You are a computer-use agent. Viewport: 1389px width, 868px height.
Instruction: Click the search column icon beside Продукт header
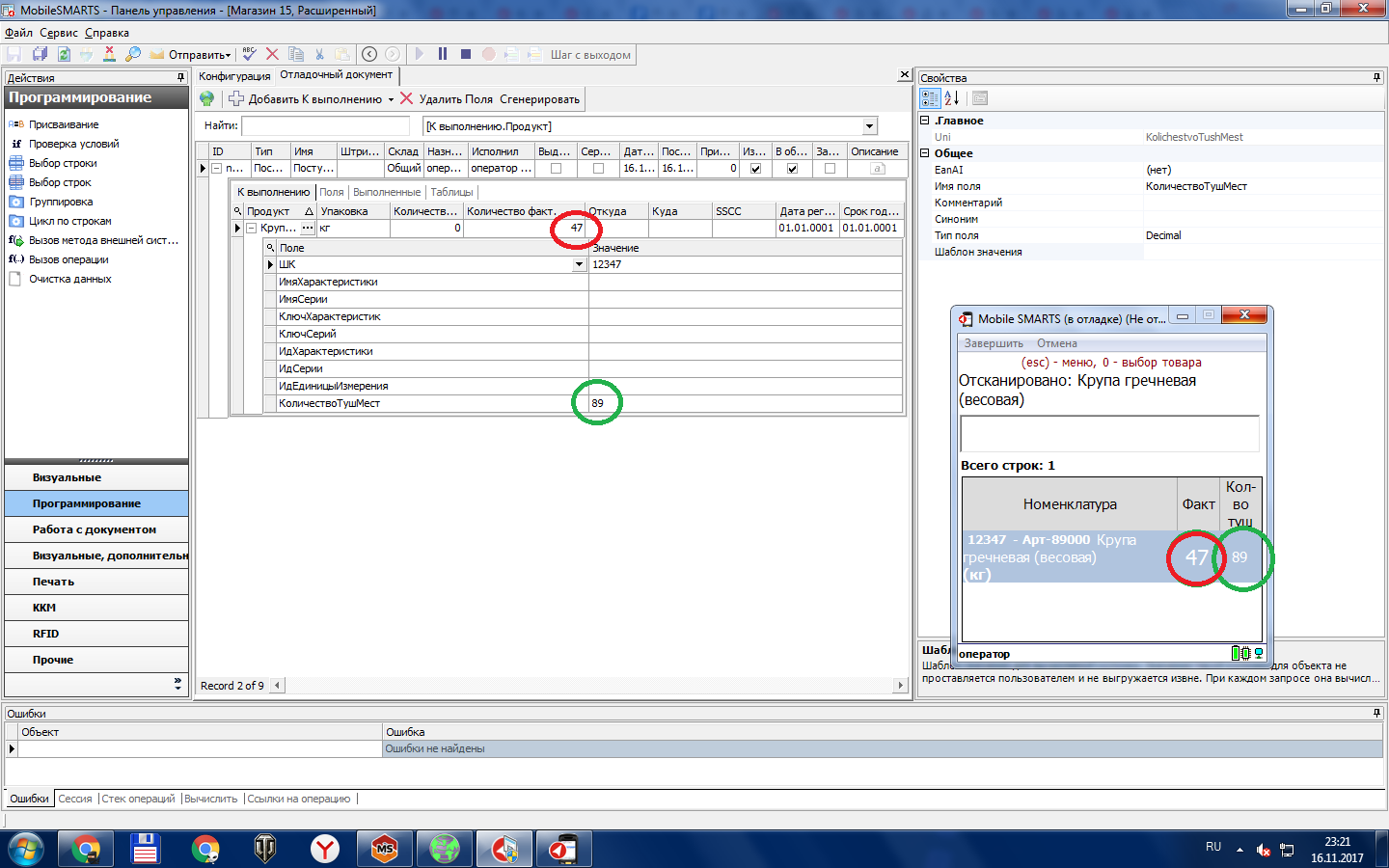pos(237,211)
